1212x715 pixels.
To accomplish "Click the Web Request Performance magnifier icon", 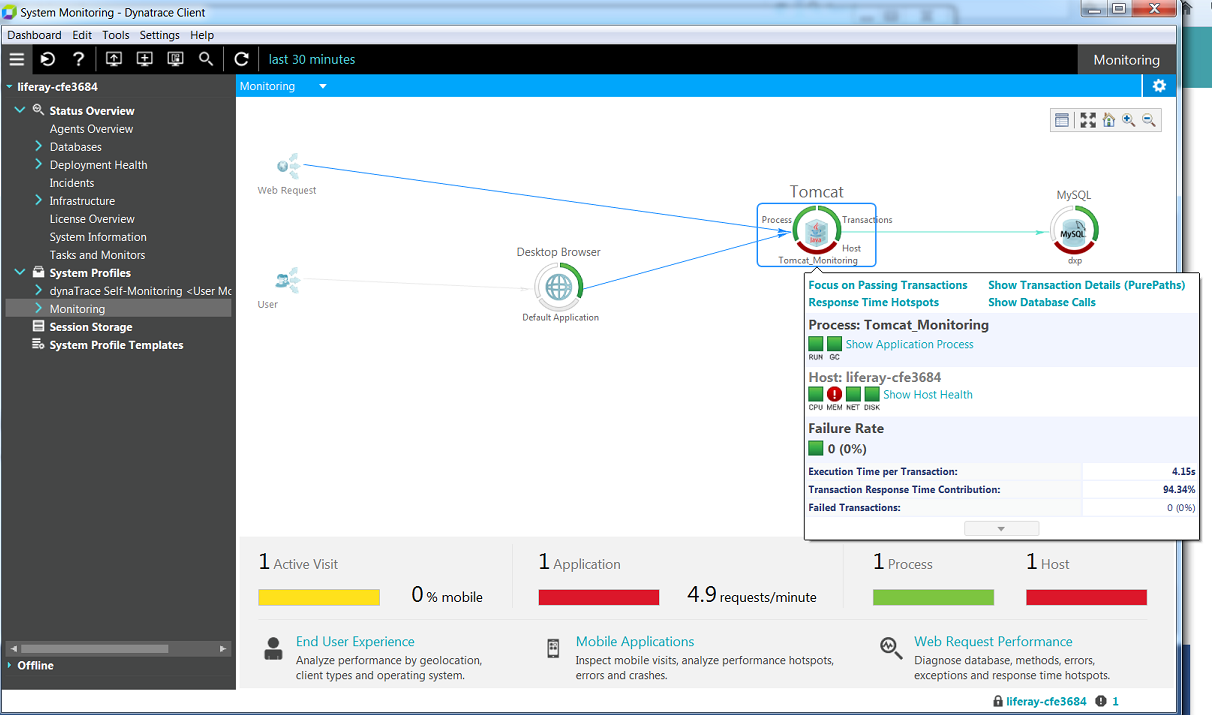I will point(890,647).
